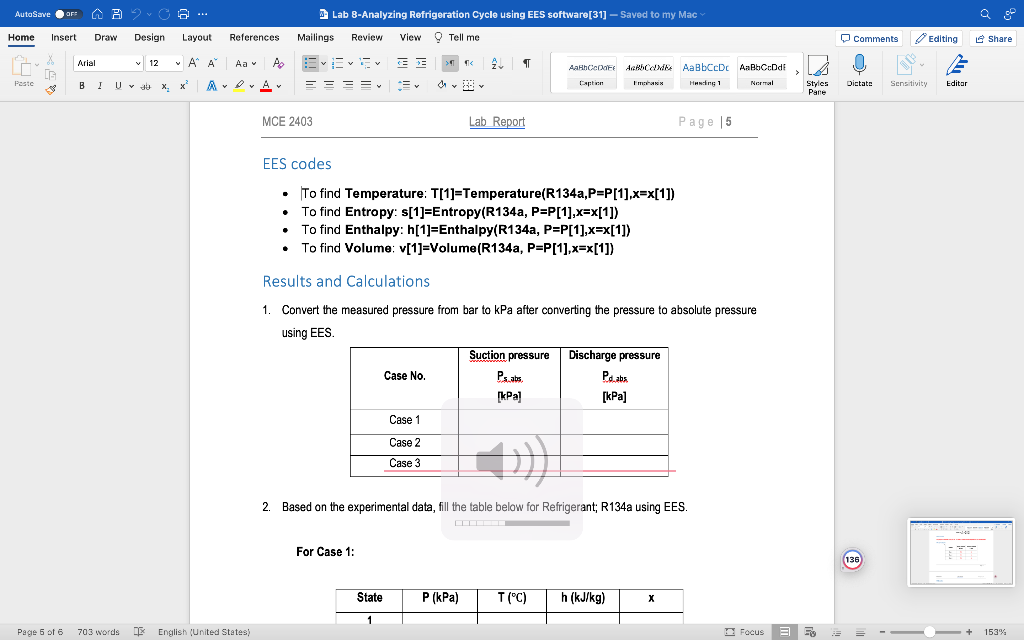Start Dictate with the microphone icon
Viewport: 1024px width, 640px height.
859,71
